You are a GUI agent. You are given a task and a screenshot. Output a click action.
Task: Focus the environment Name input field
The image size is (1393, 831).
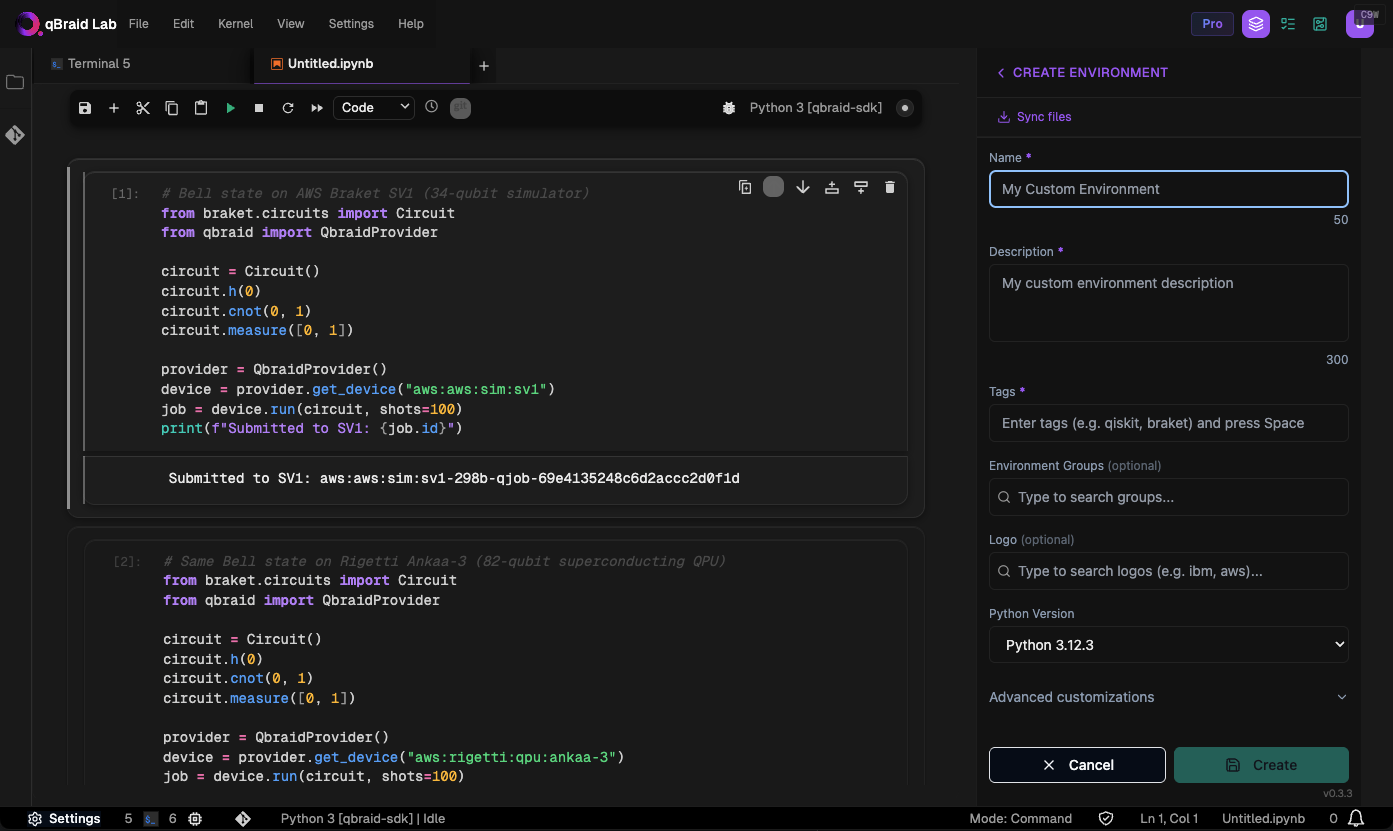(x=1169, y=189)
